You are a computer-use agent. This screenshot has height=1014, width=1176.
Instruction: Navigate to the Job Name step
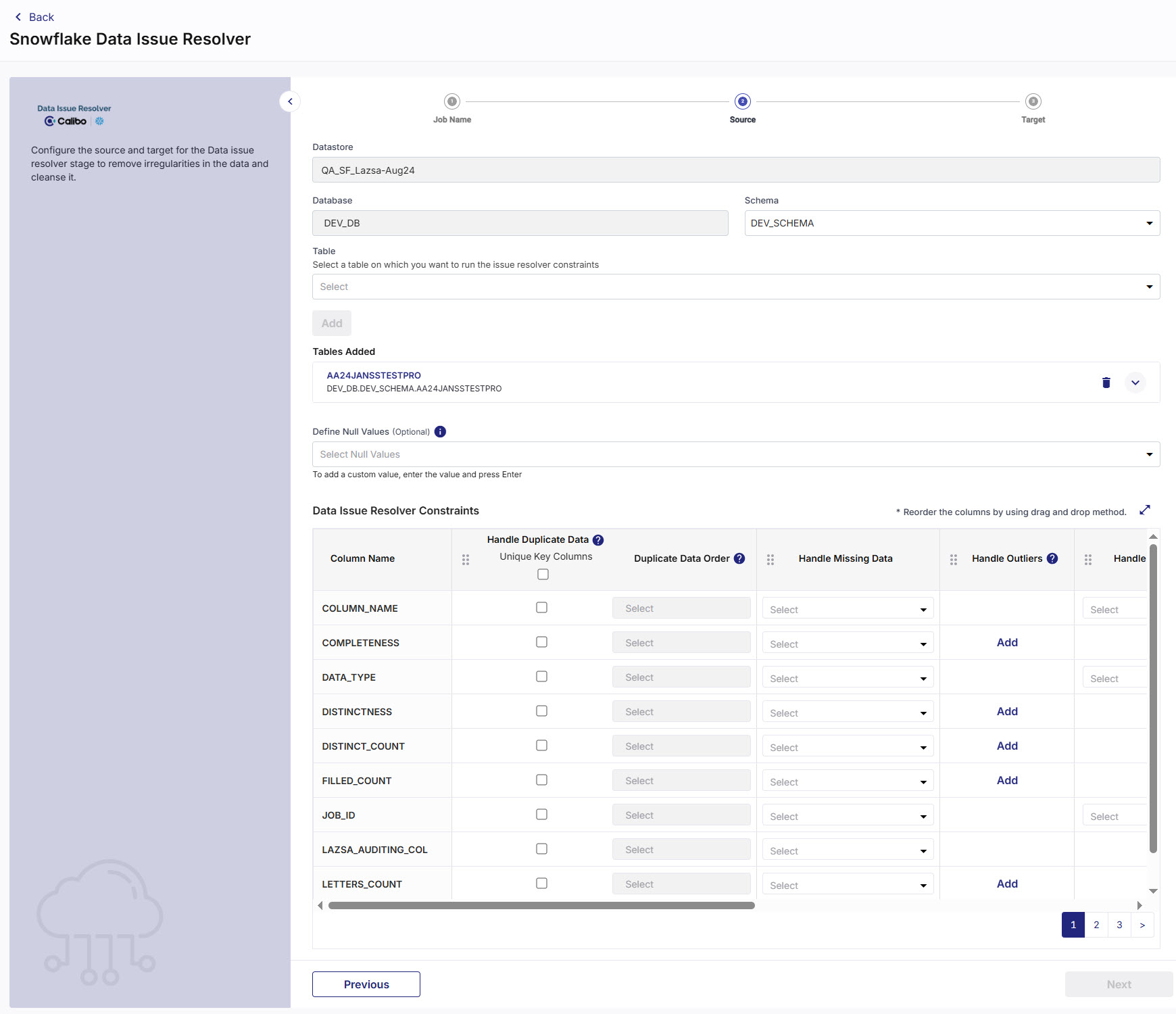(x=451, y=101)
